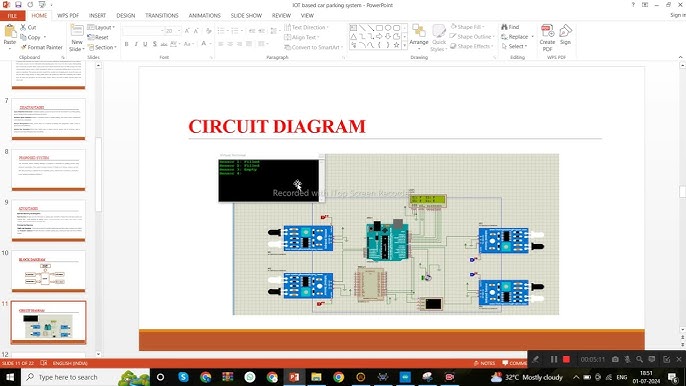Expand the Layout dropdown
This screenshot has height=386, width=686.
pyautogui.click(x=102, y=28)
